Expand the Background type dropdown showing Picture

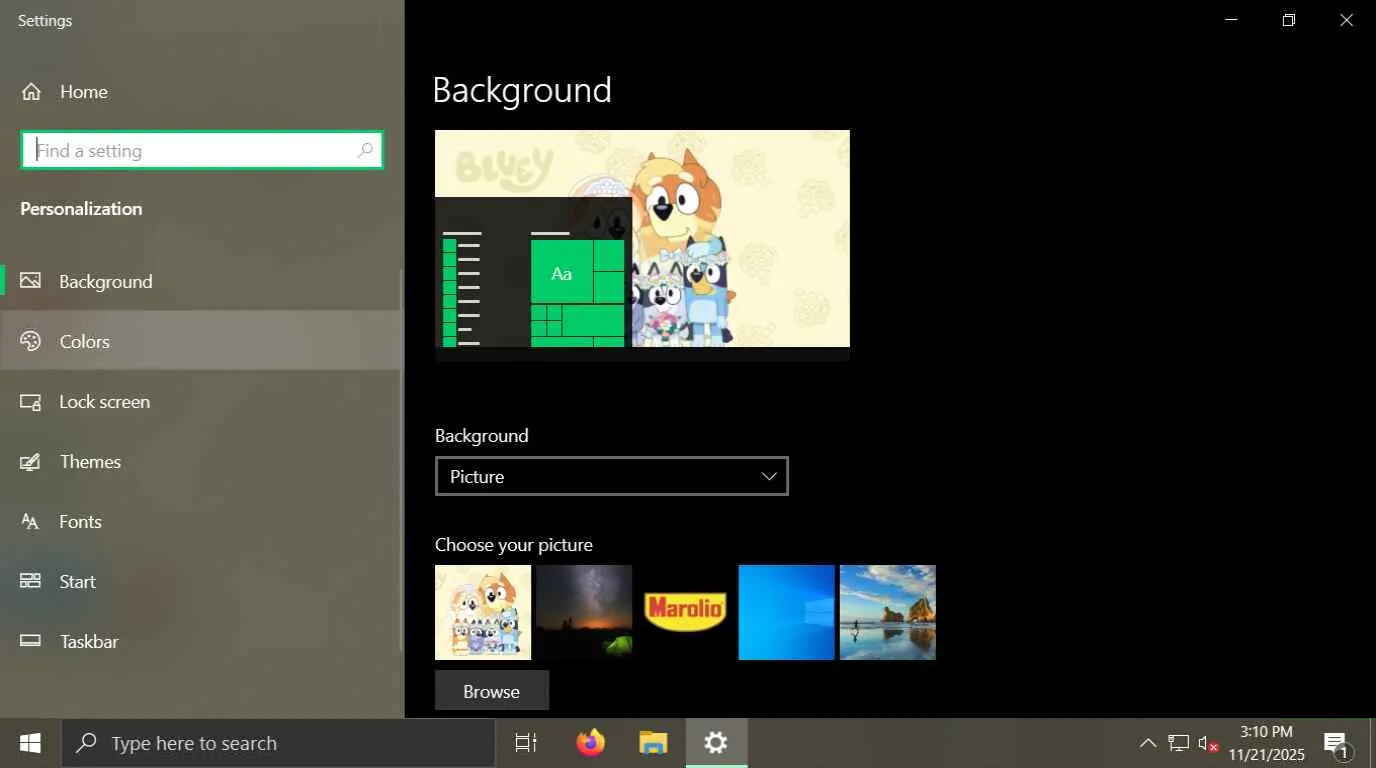[x=612, y=476]
